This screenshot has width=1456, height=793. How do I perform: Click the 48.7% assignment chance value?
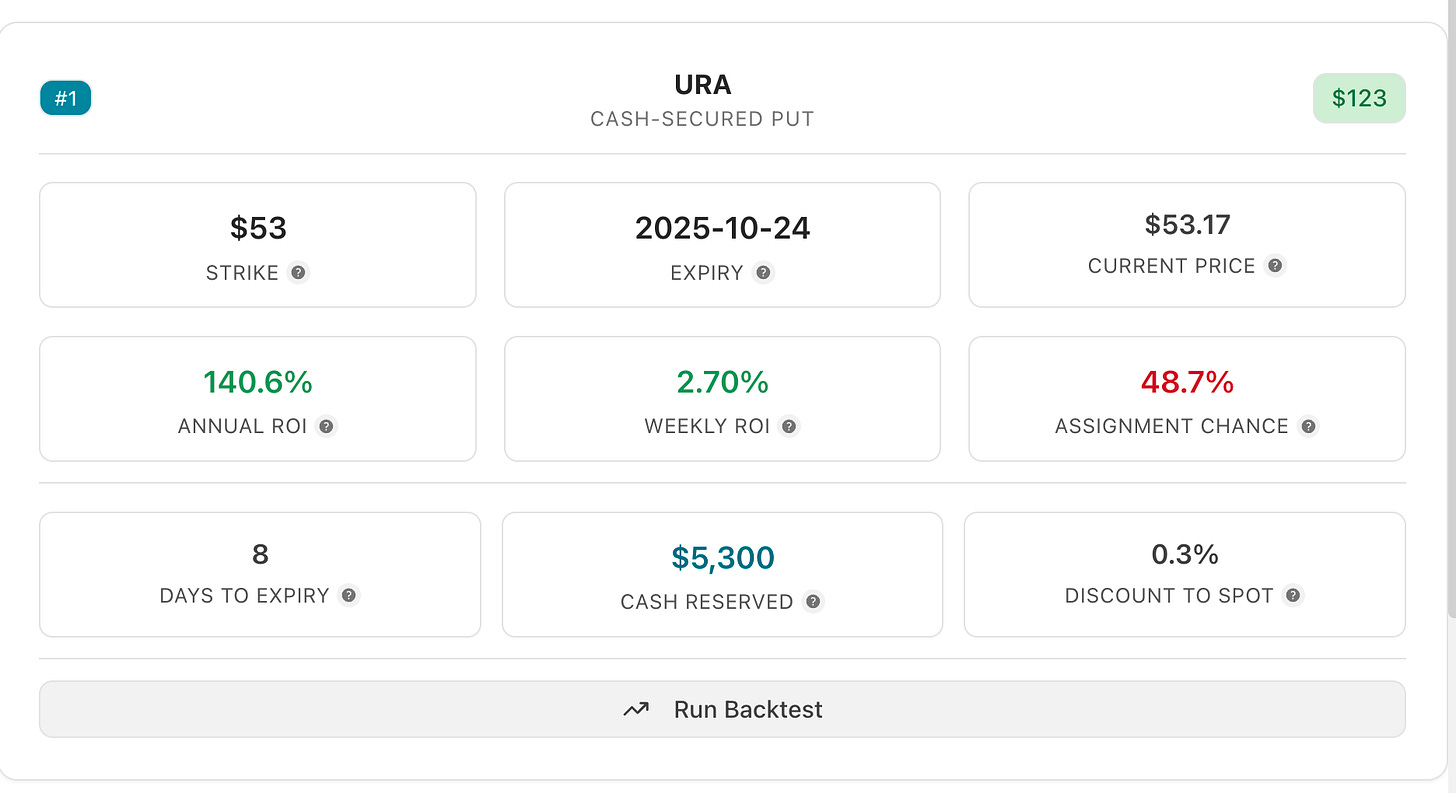[x=1187, y=382]
